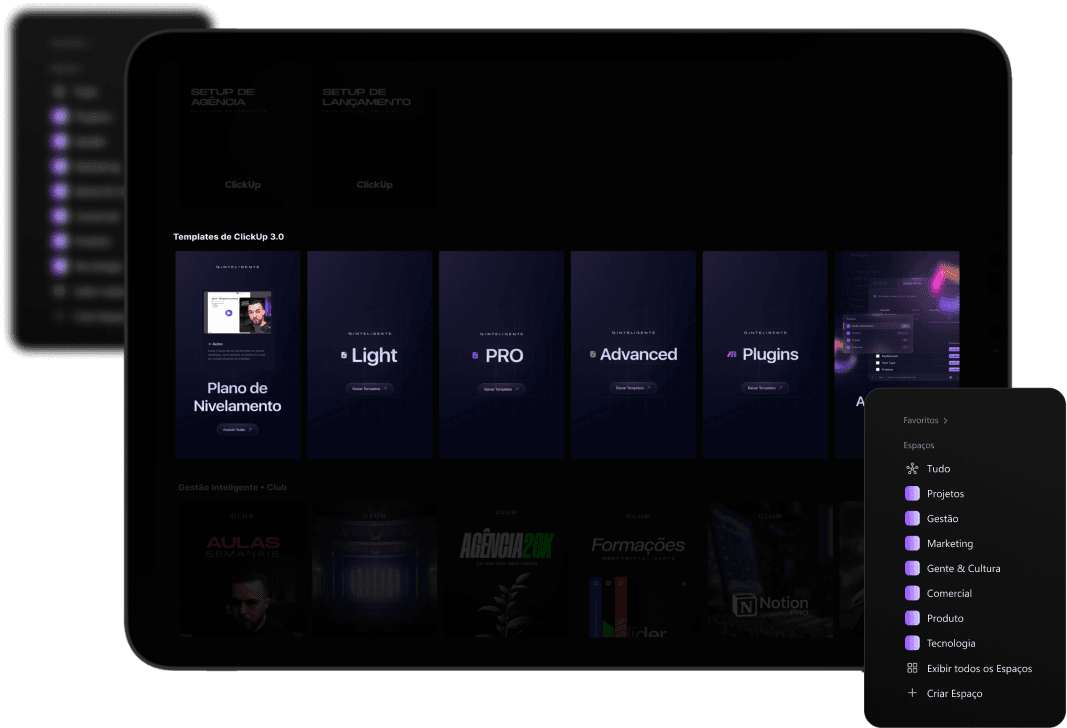Viewport: 1067px width, 728px height.
Task: Click Baixar Templates on the Advanced card
Action: point(633,388)
